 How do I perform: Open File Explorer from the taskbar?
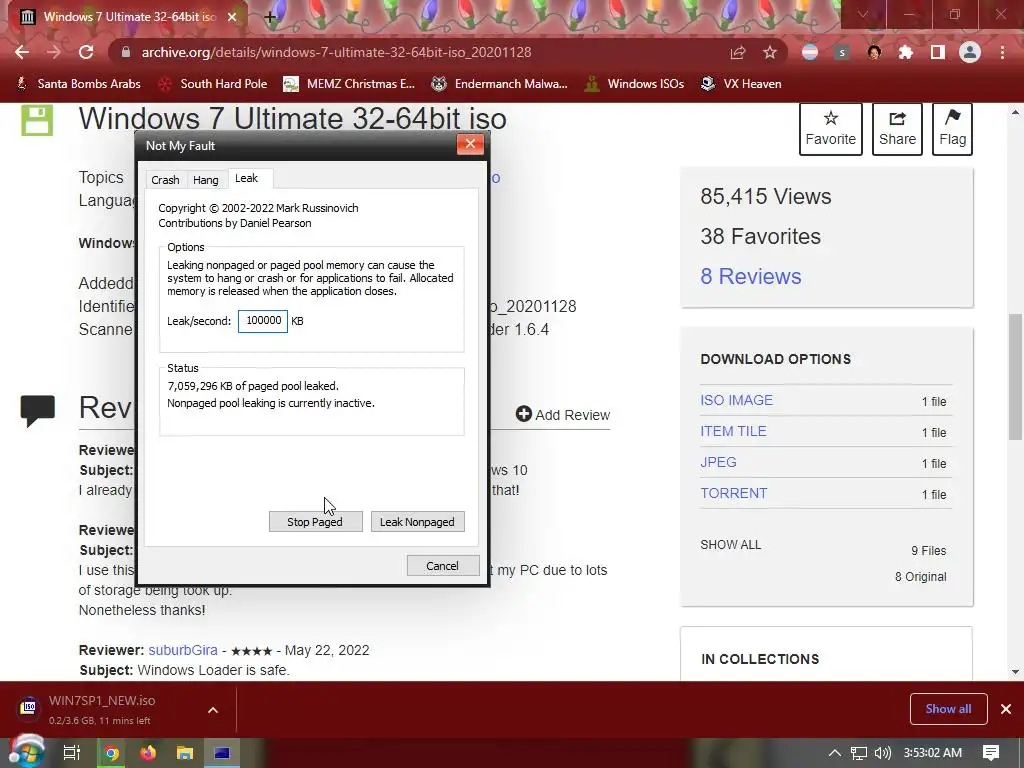(185, 753)
